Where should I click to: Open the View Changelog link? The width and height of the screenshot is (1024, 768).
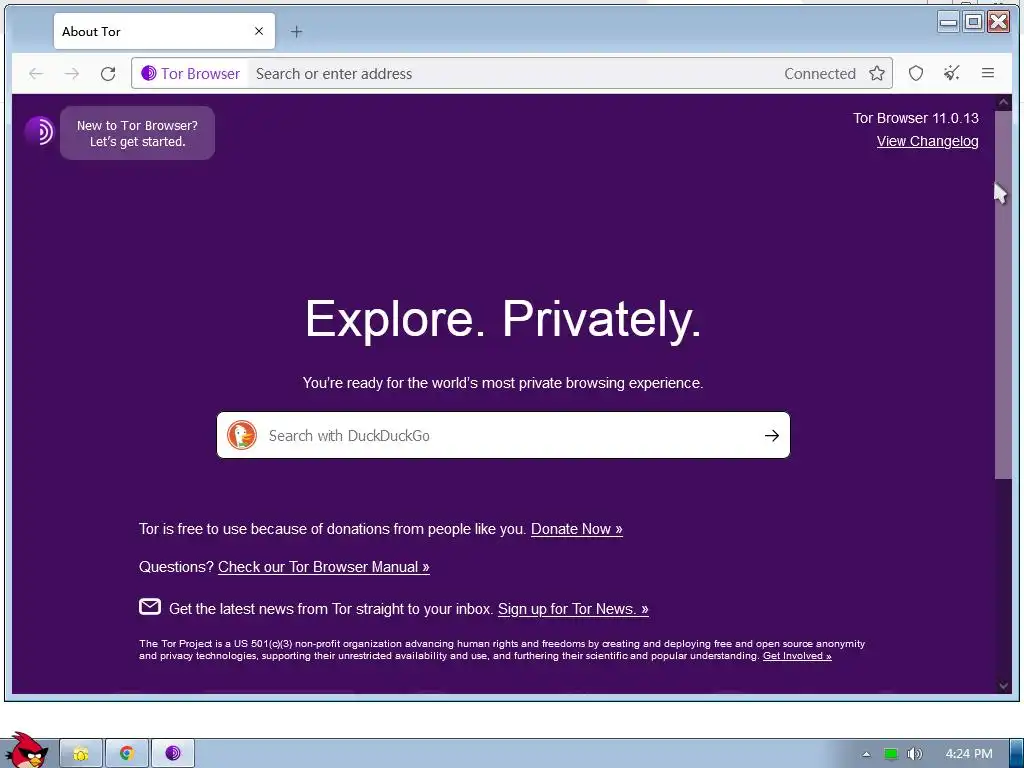(927, 141)
